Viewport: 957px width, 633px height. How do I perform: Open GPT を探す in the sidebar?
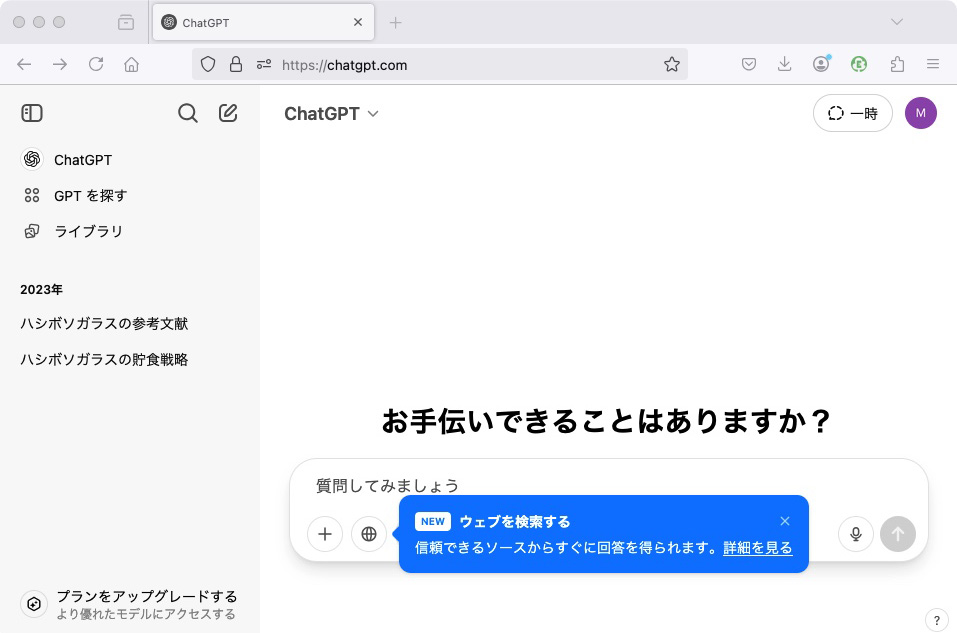point(90,196)
